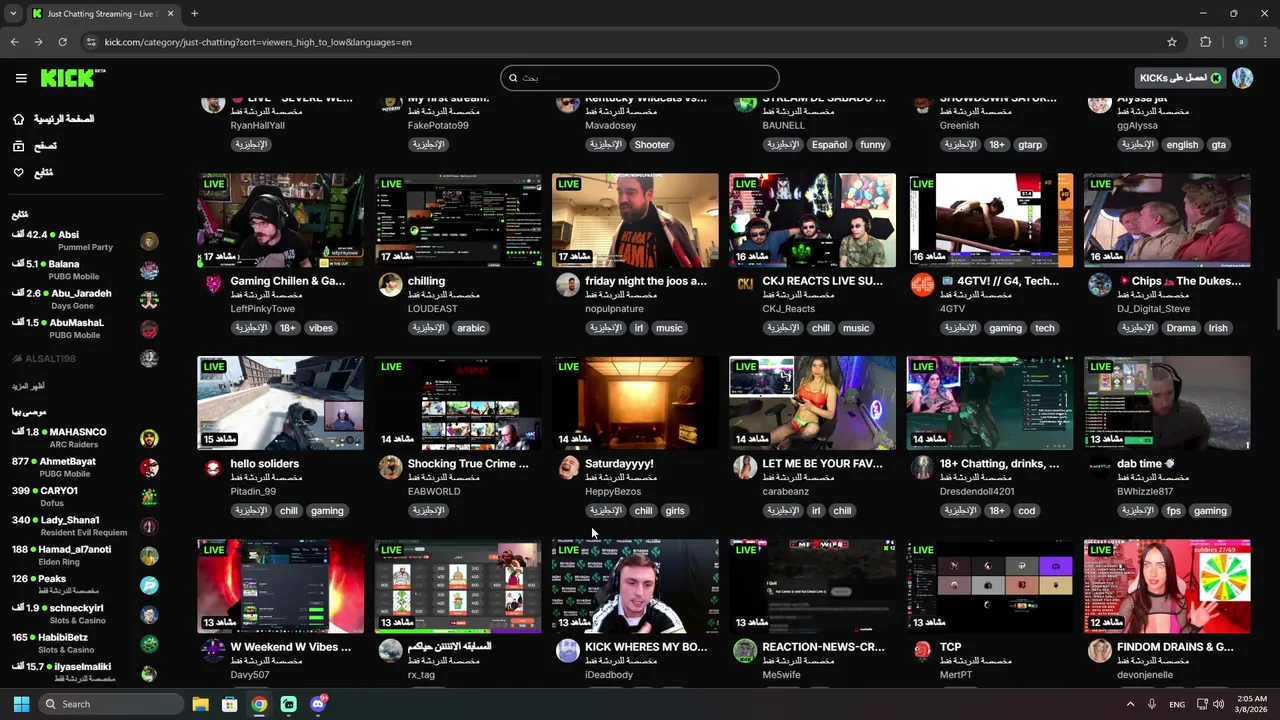Open 'Saturdayyyy!' stream thumbnail
Viewport: 1280px width, 720px height.
click(635, 403)
